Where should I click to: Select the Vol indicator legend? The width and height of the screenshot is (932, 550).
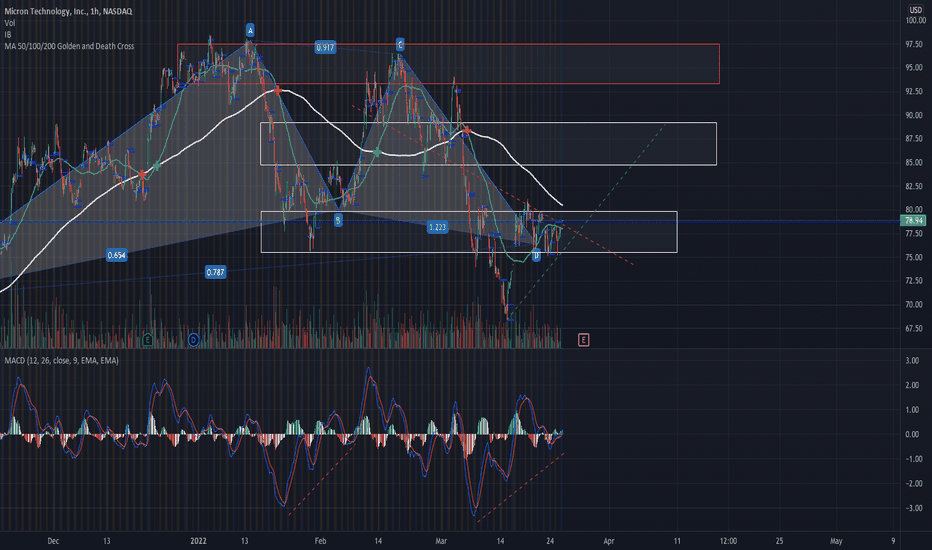click(10, 23)
